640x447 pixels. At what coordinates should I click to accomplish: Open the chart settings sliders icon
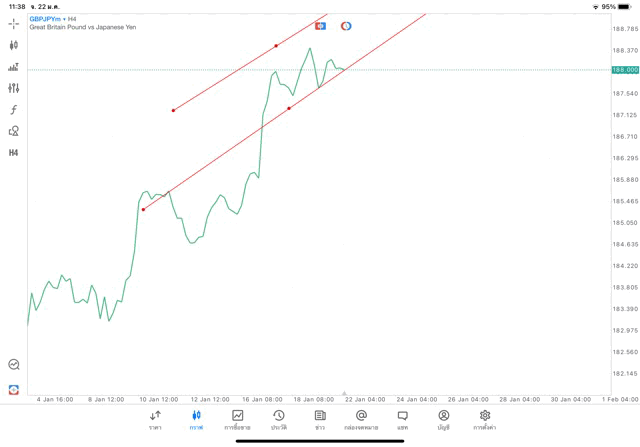[13, 88]
